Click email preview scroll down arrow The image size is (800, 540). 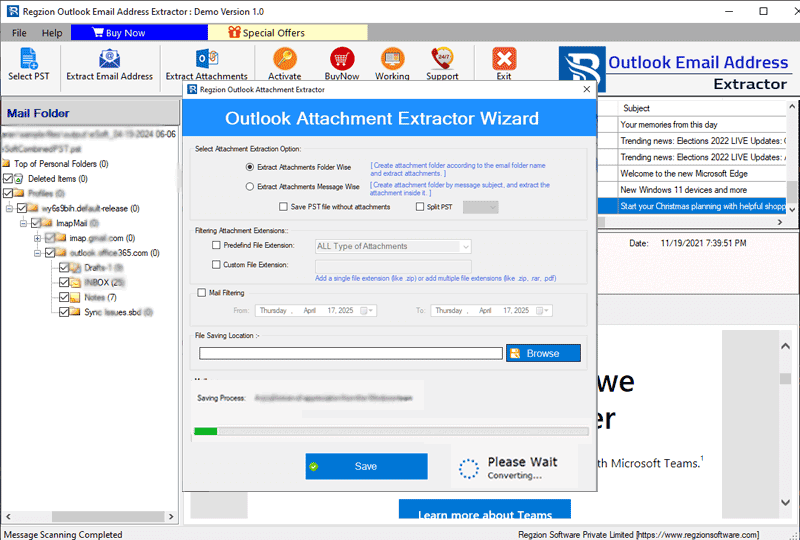coord(785,502)
